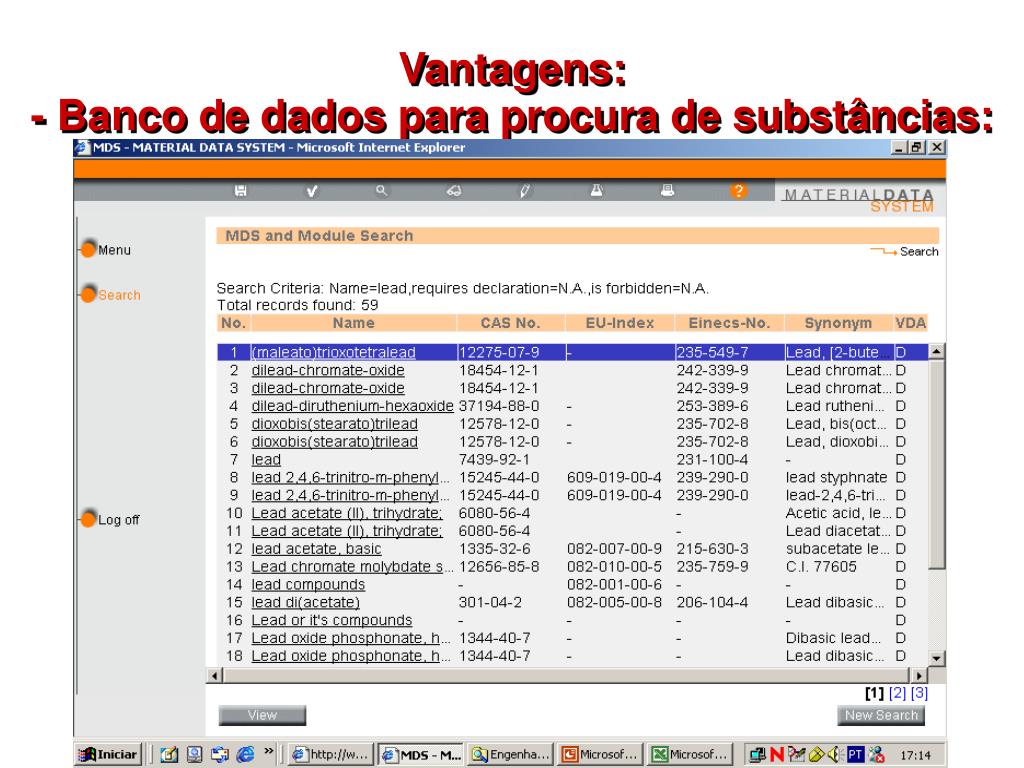
Task: Click the Synonym column header
Action: 838,323
